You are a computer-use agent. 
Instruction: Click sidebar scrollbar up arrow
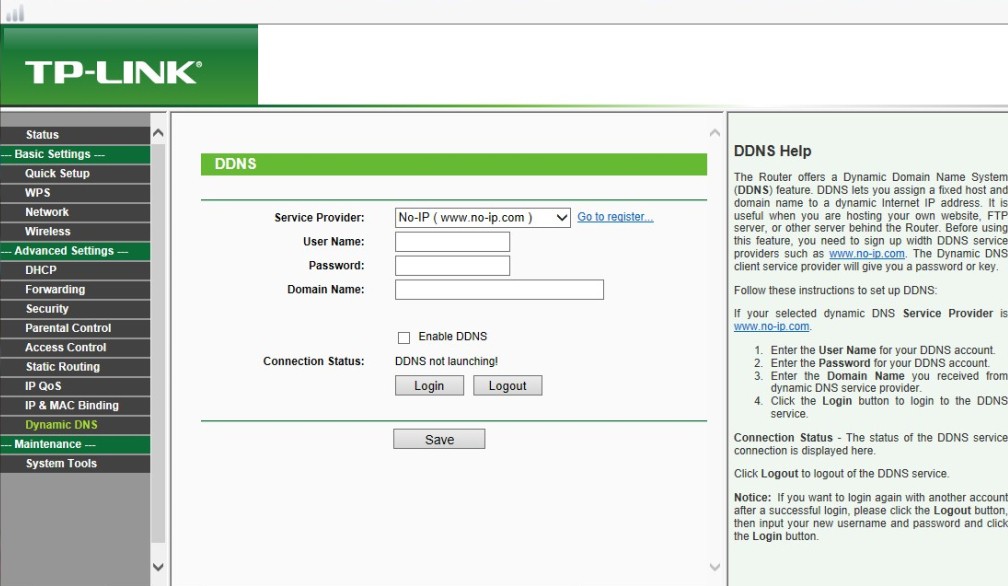[x=158, y=134]
